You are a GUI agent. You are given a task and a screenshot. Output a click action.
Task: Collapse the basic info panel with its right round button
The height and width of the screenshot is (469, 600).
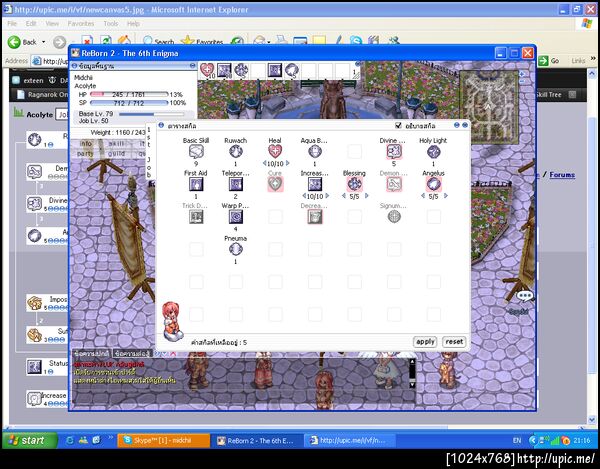192,66
